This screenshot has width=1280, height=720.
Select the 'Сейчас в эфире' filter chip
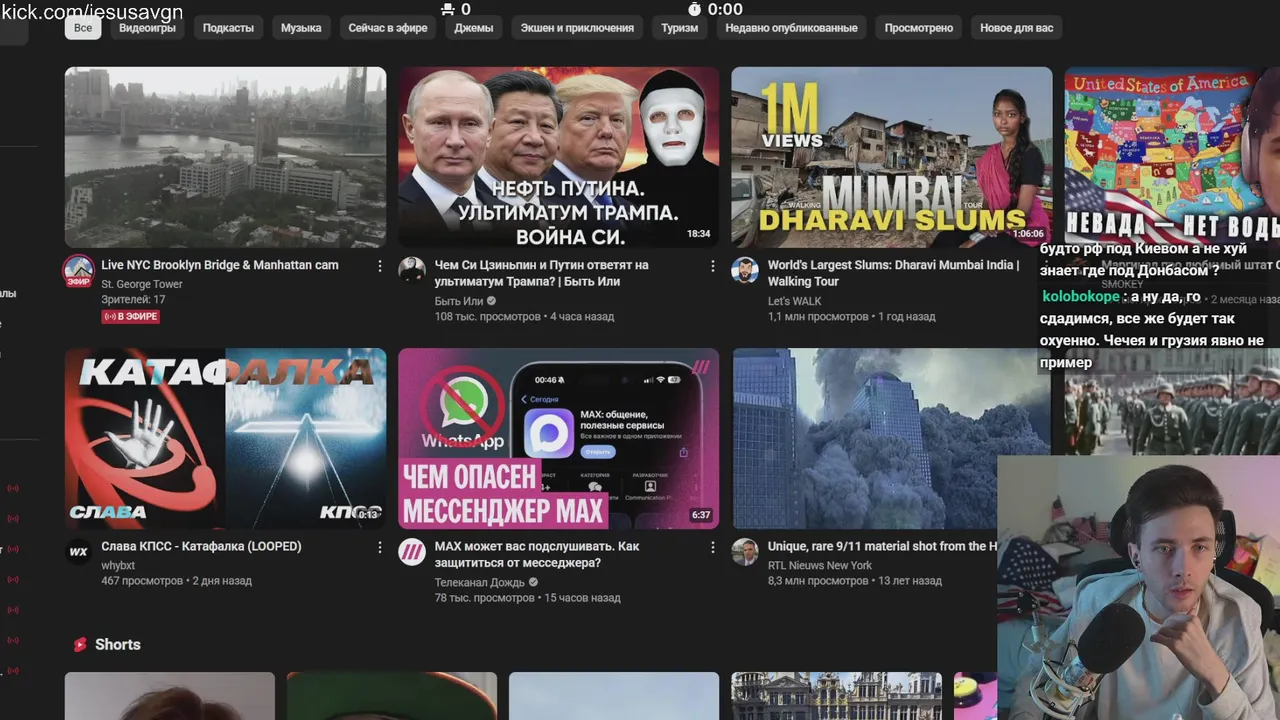(x=388, y=28)
